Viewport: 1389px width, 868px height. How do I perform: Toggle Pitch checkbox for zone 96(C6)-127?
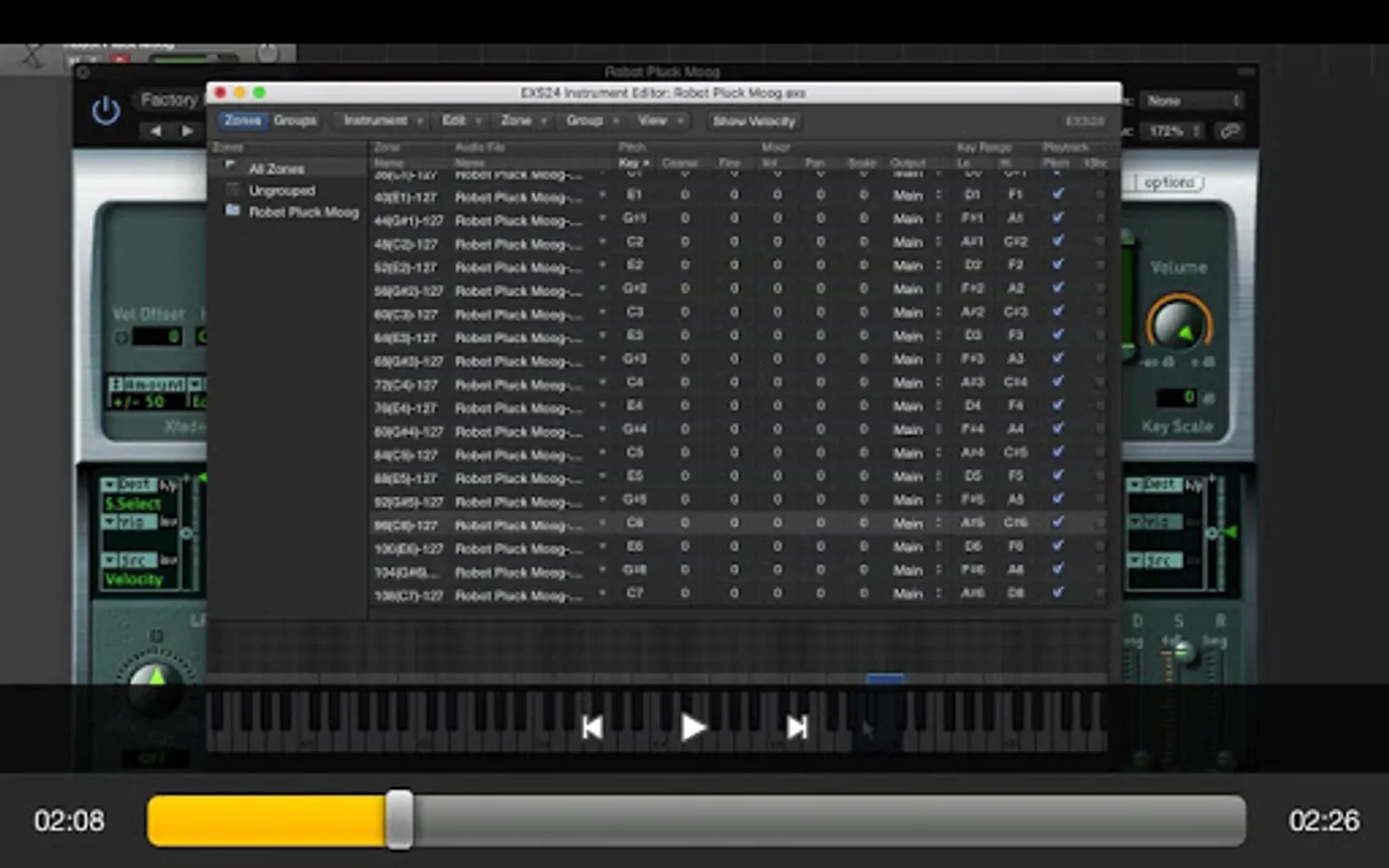tap(1057, 523)
